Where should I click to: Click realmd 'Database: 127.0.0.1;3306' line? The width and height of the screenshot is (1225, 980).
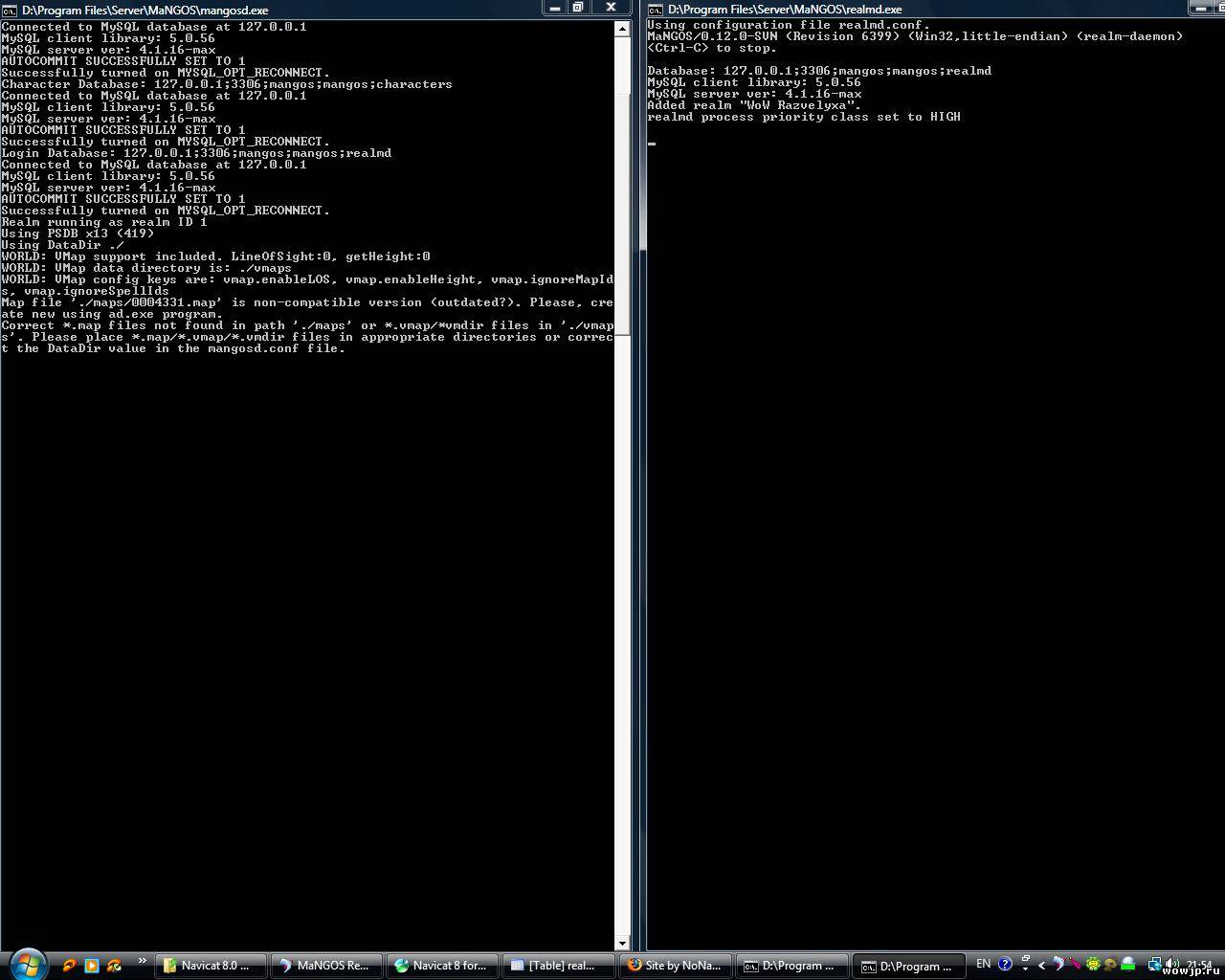819,71
